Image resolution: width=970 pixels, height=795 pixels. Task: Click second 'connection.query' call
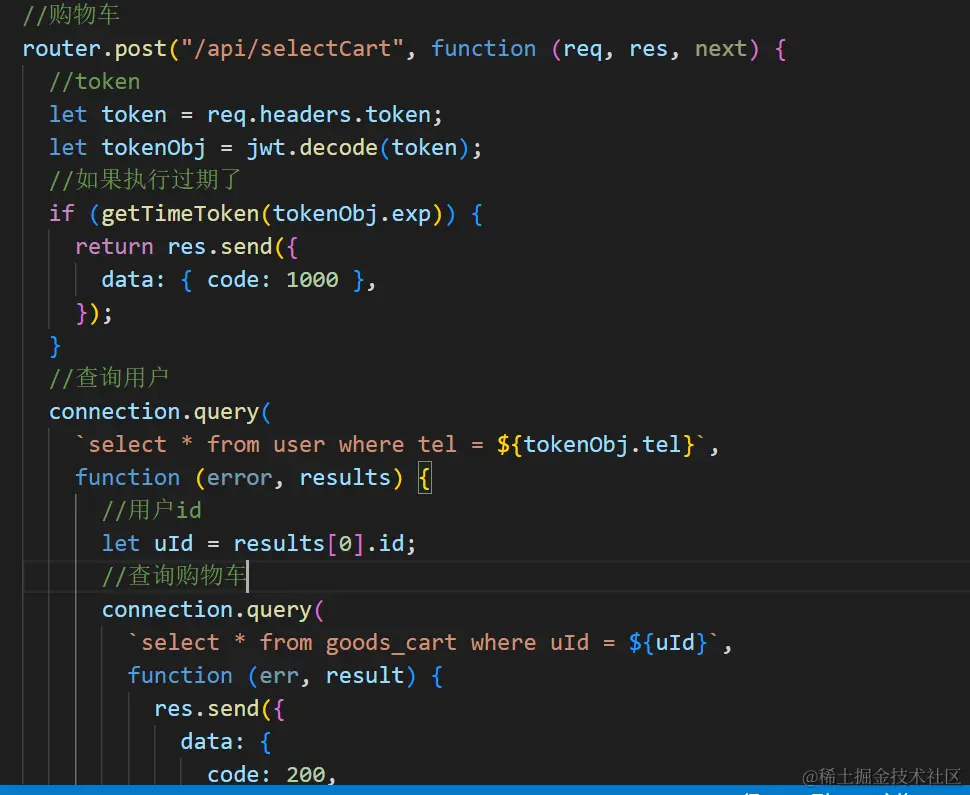point(207,610)
